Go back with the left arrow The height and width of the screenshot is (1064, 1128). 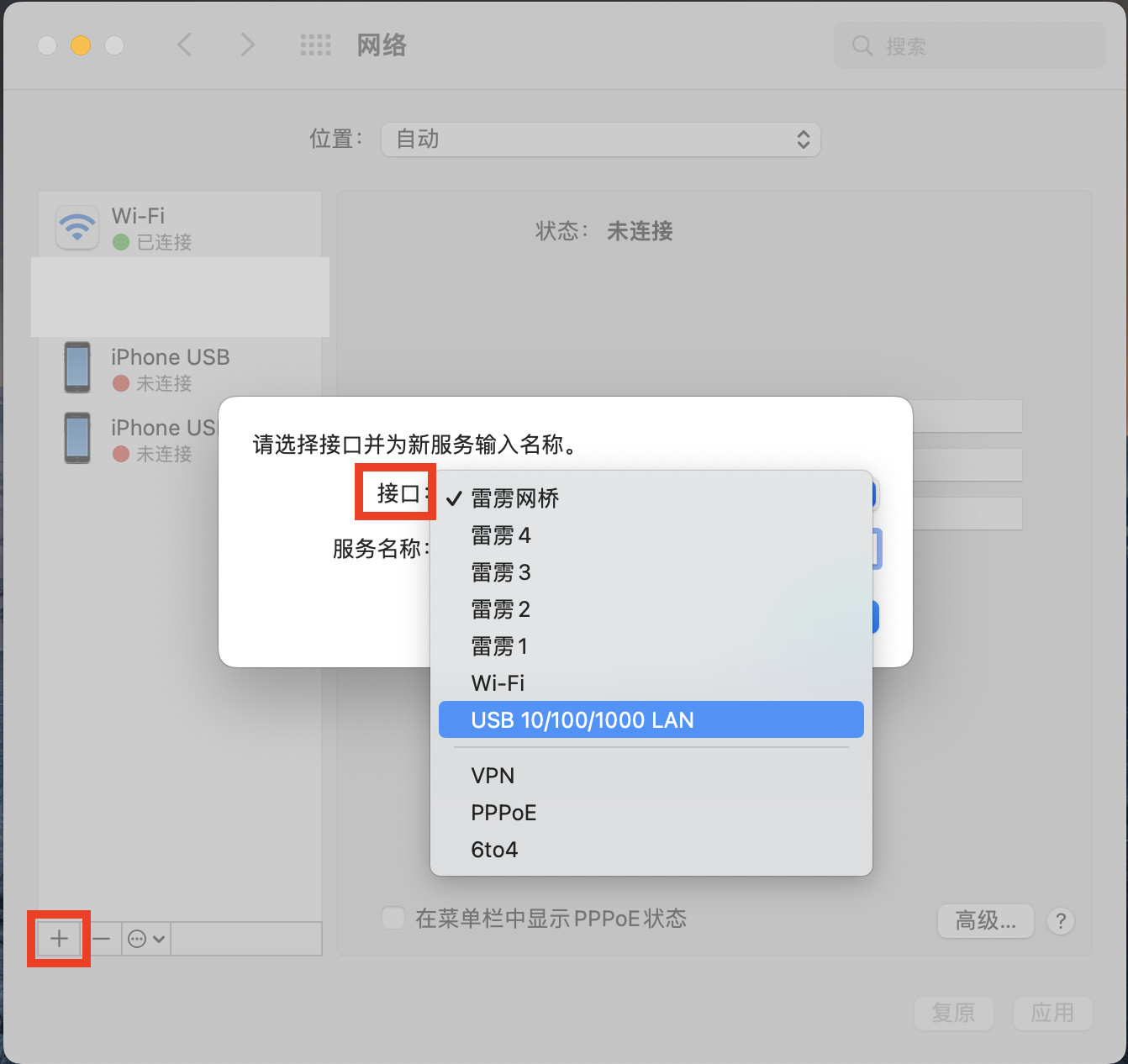coord(185,45)
